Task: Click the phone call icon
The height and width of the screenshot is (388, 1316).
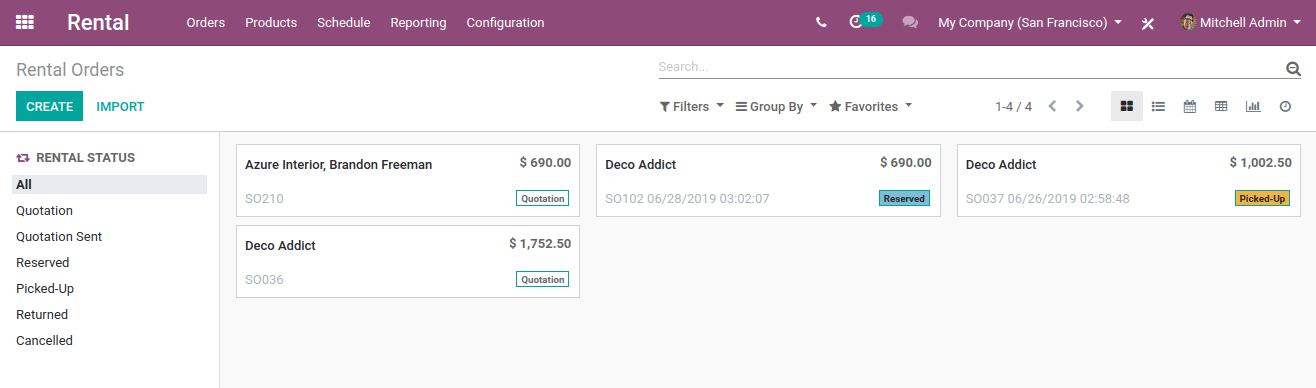Action: (x=821, y=22)
